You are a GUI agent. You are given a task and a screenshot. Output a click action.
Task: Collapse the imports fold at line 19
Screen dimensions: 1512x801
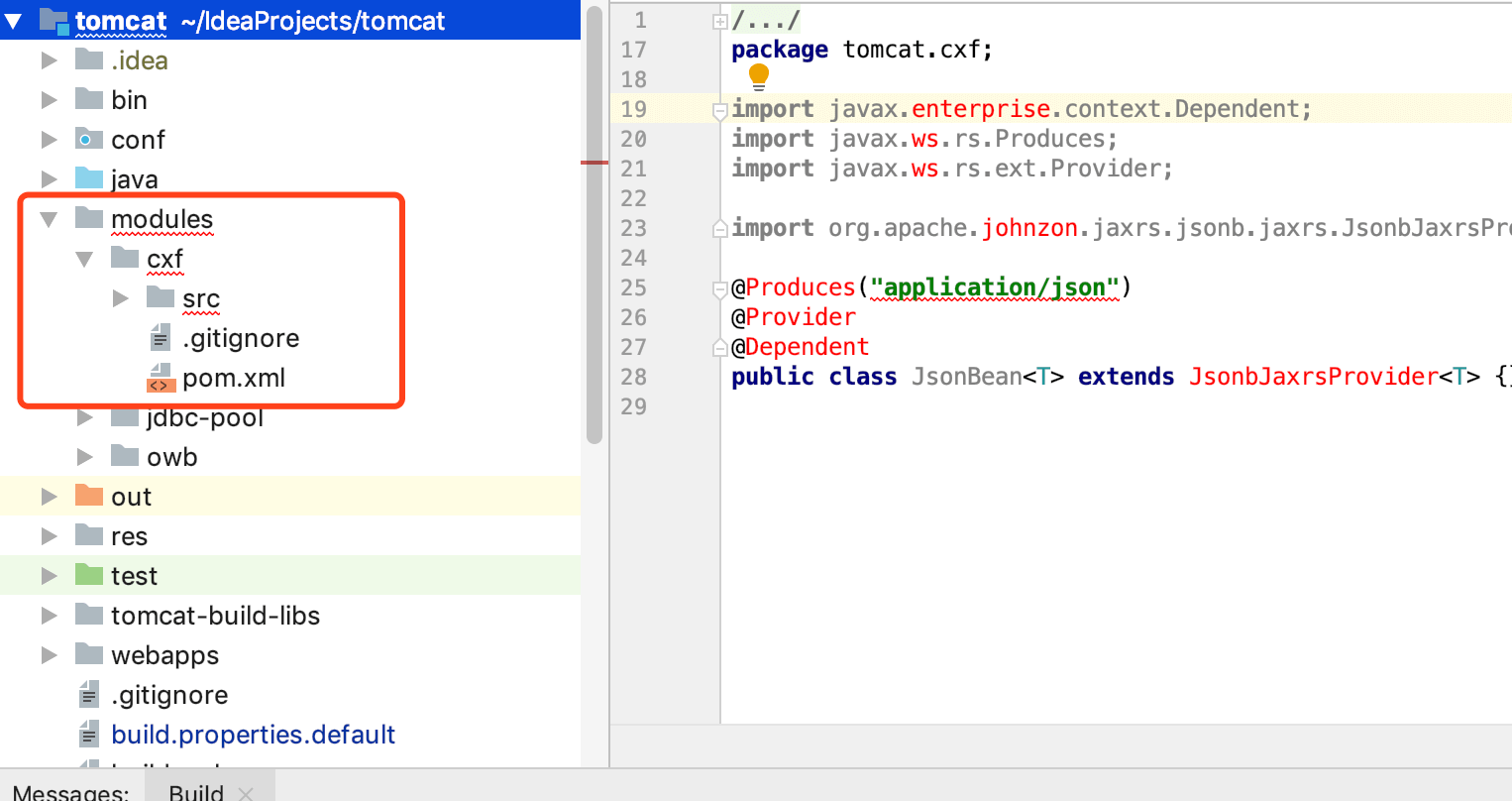[720, 111]
